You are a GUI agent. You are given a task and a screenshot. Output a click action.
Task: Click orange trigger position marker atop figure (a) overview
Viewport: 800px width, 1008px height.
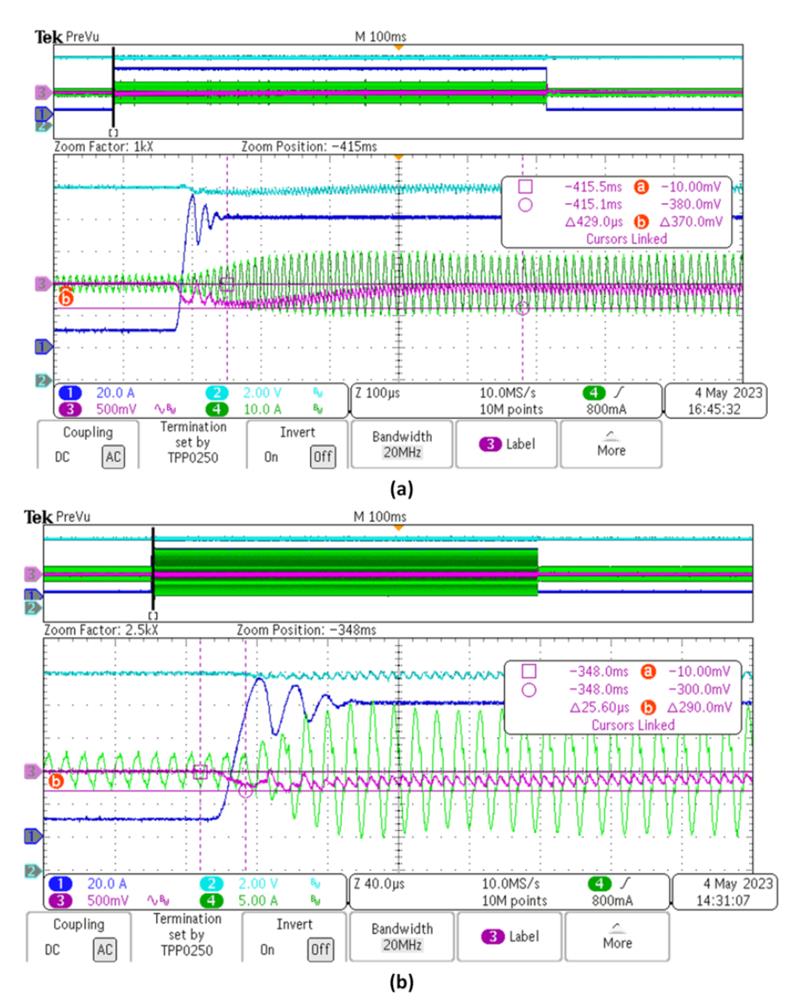coord(399,47)
